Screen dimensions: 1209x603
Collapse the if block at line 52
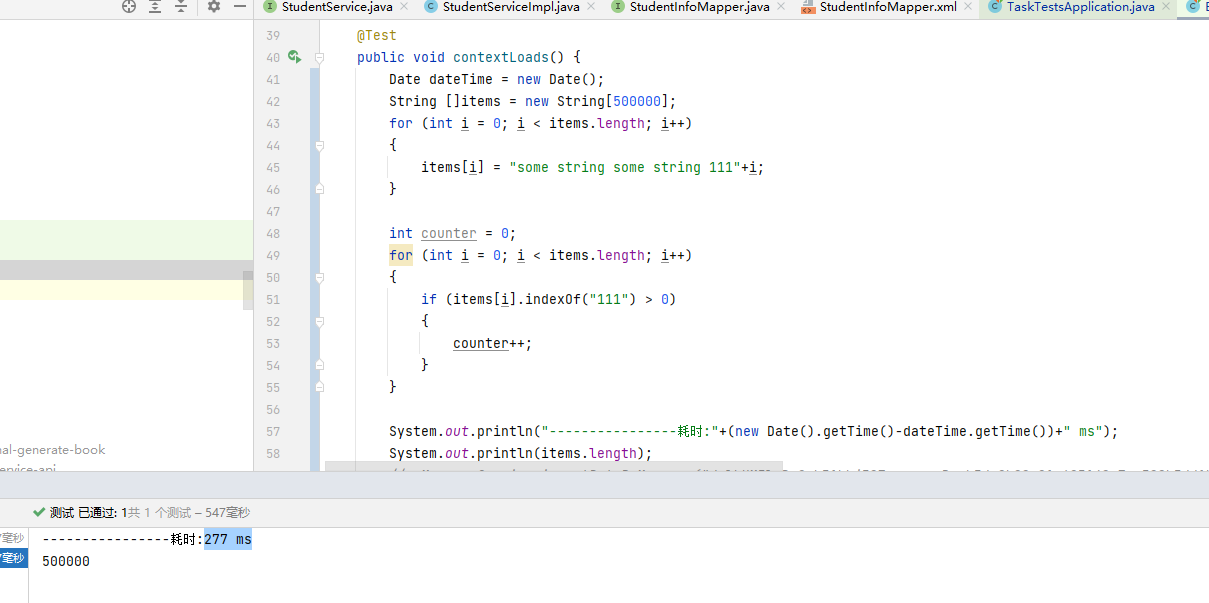click(x=319, y=320)
